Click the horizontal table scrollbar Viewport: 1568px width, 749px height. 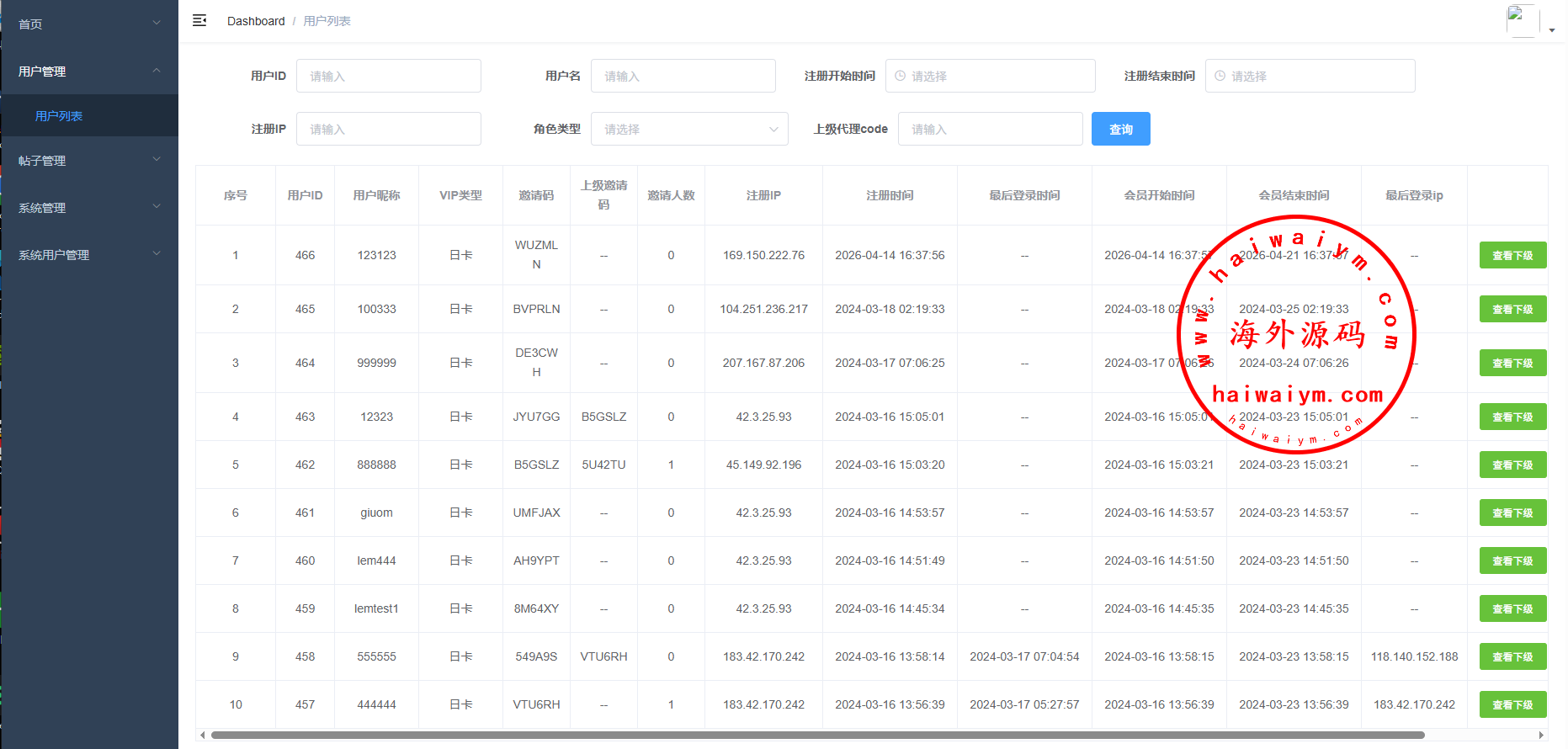coord(816,735)
